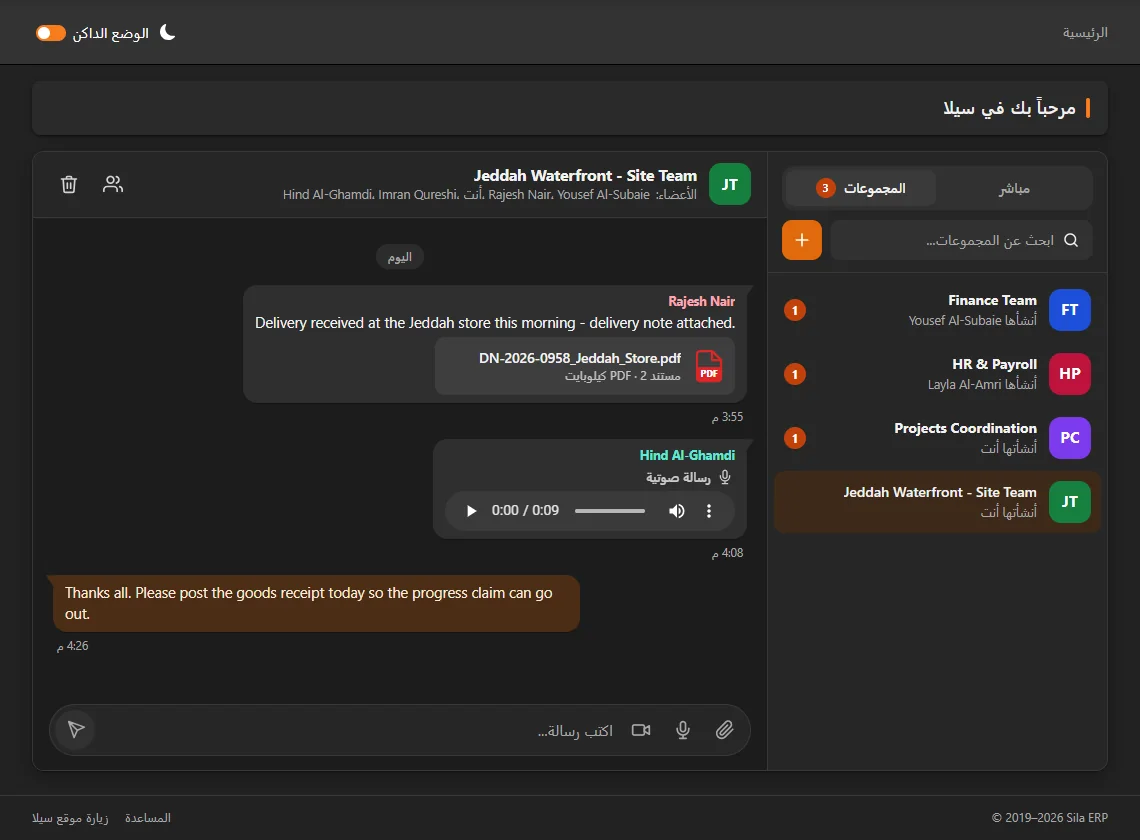This screenshot has height=840, width=1140.
Task: Focus the group search field
Action: [x=961, y=240]
